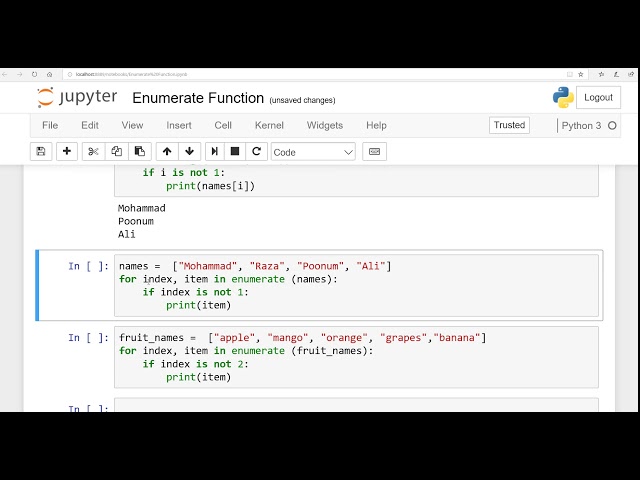
Task: Click the In [ ] prompt of names cell
Action: (x=88, y=266)
